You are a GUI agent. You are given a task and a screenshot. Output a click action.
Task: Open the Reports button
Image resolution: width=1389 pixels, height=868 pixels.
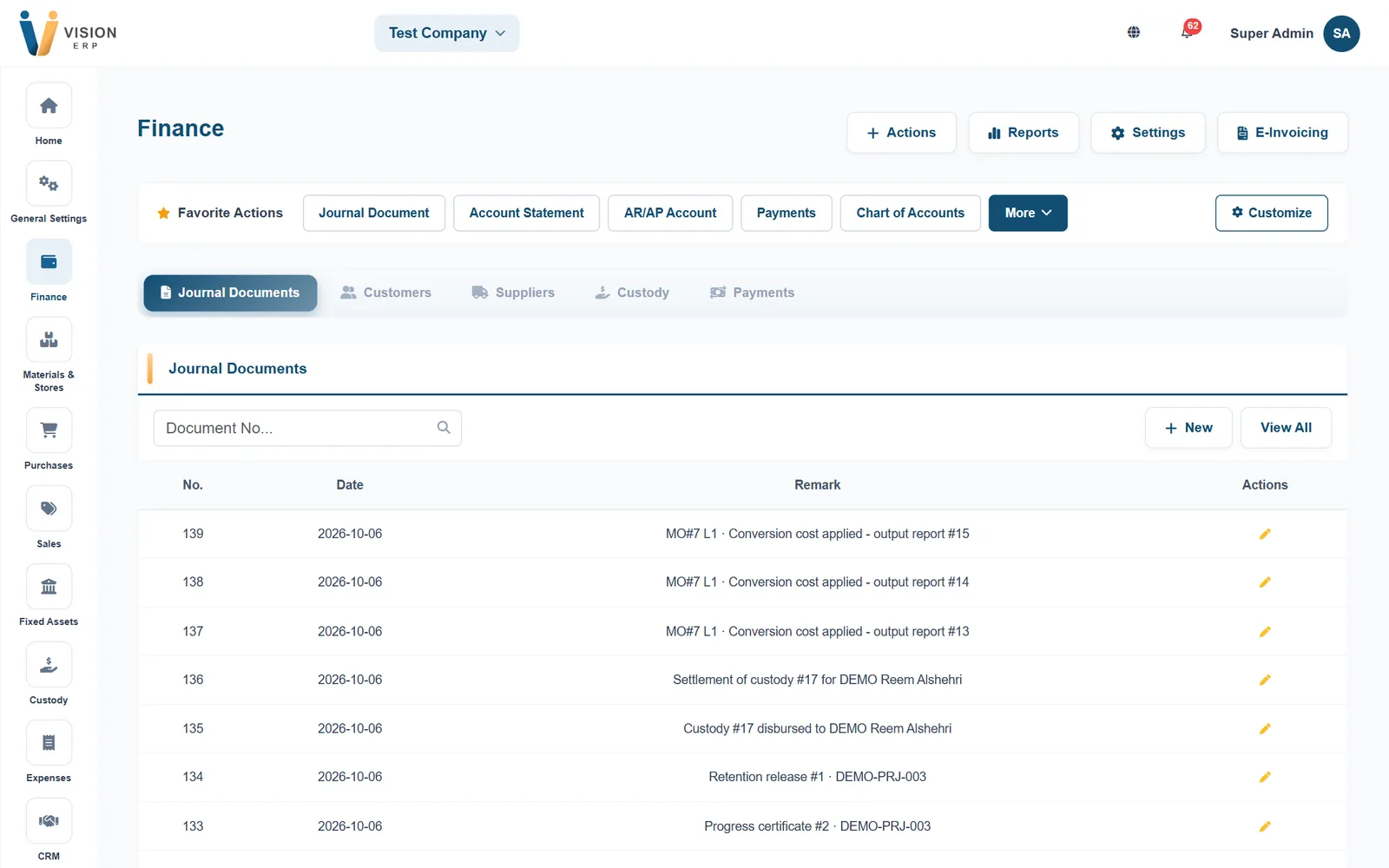coord(1024,133)
